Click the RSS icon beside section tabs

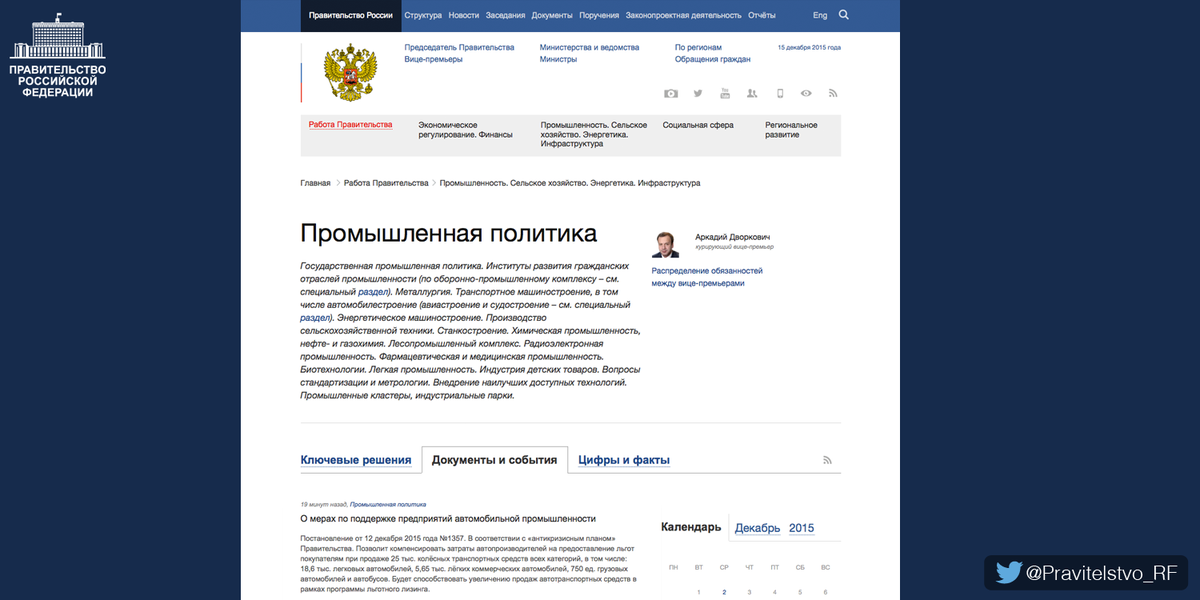point(827,460)
